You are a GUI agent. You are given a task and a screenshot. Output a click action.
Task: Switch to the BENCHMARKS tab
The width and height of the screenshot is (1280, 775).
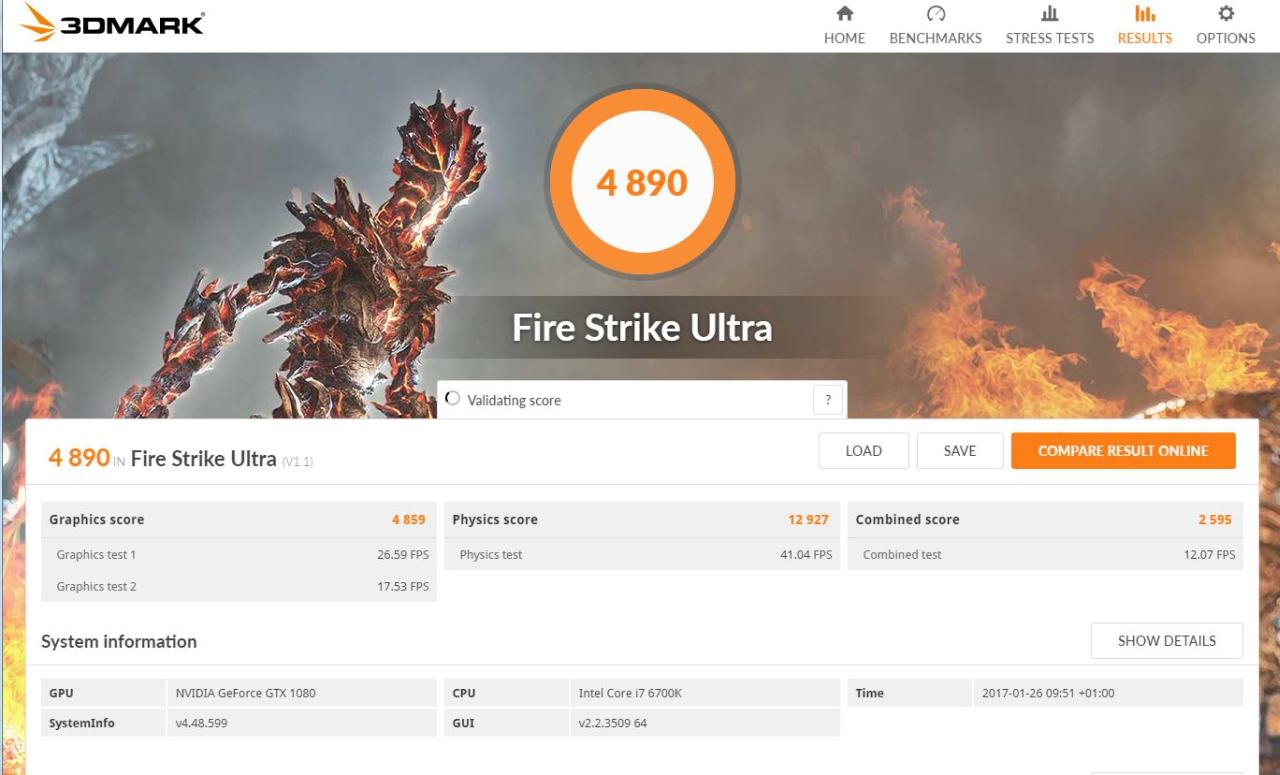tap(936, 38)
